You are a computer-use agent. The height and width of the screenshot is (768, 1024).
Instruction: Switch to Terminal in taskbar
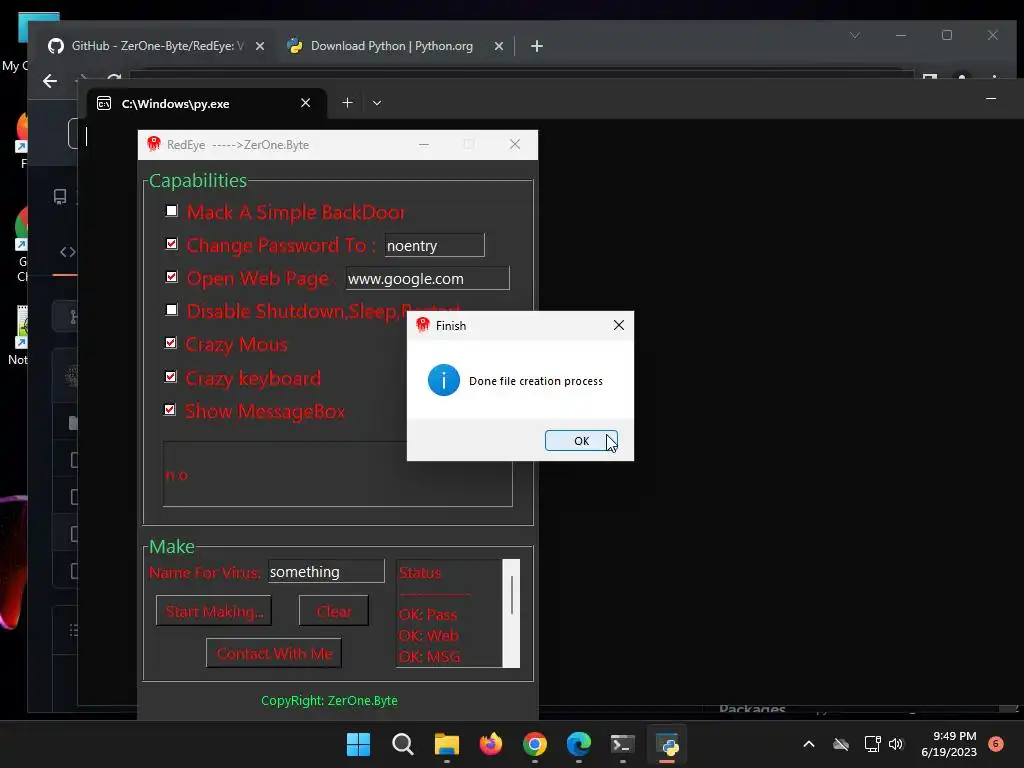622,744
